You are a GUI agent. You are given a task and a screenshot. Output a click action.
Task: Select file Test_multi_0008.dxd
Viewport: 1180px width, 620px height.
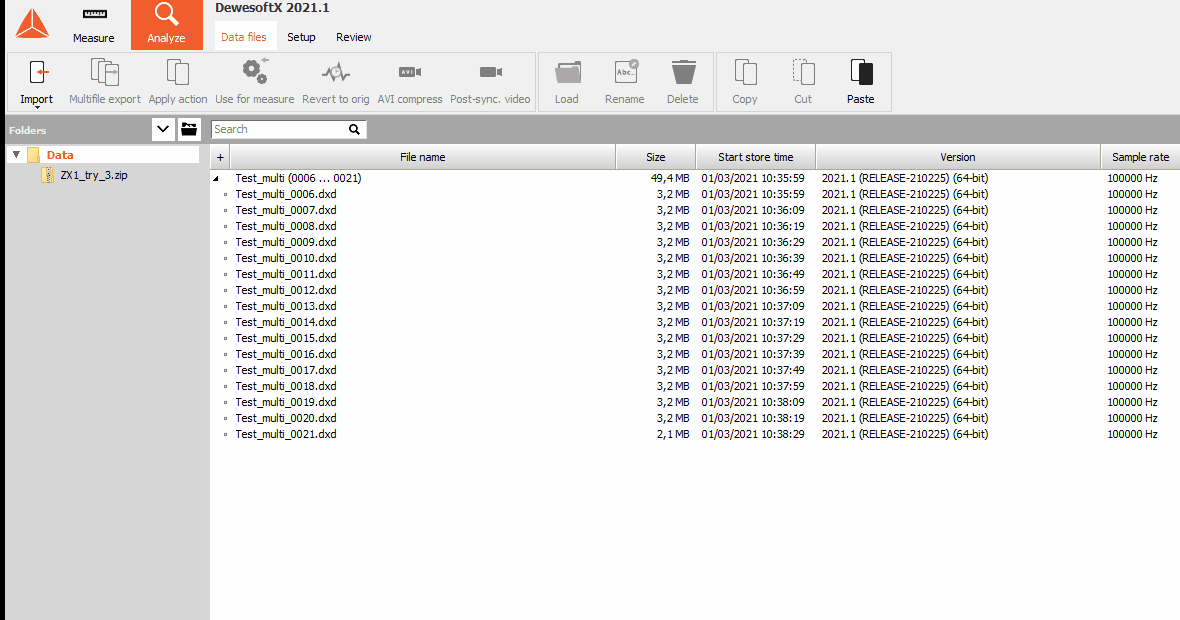[x=286, y=226]
